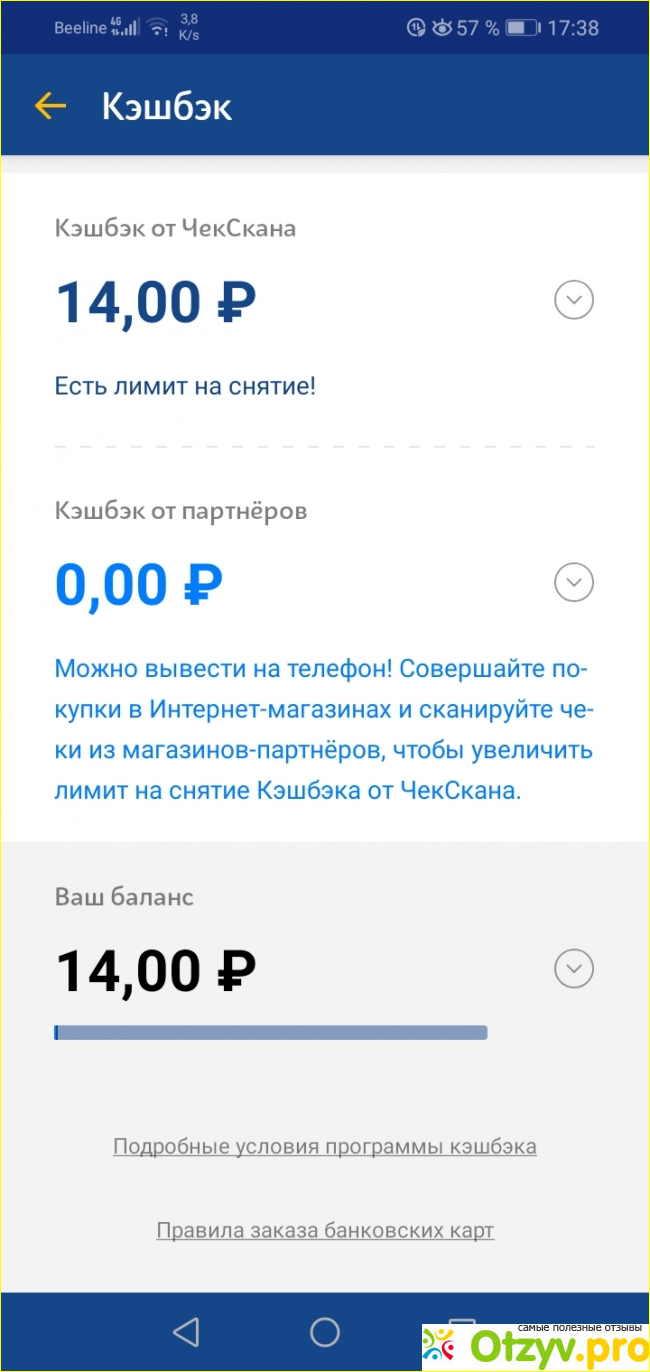Open Подробные условия программы кэшбэка link
The image size is (650, 1372).
[325, 1146]
